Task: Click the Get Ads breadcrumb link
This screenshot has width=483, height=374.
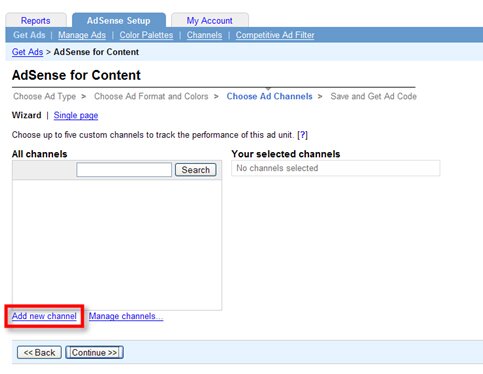Action: pos(27,52)
